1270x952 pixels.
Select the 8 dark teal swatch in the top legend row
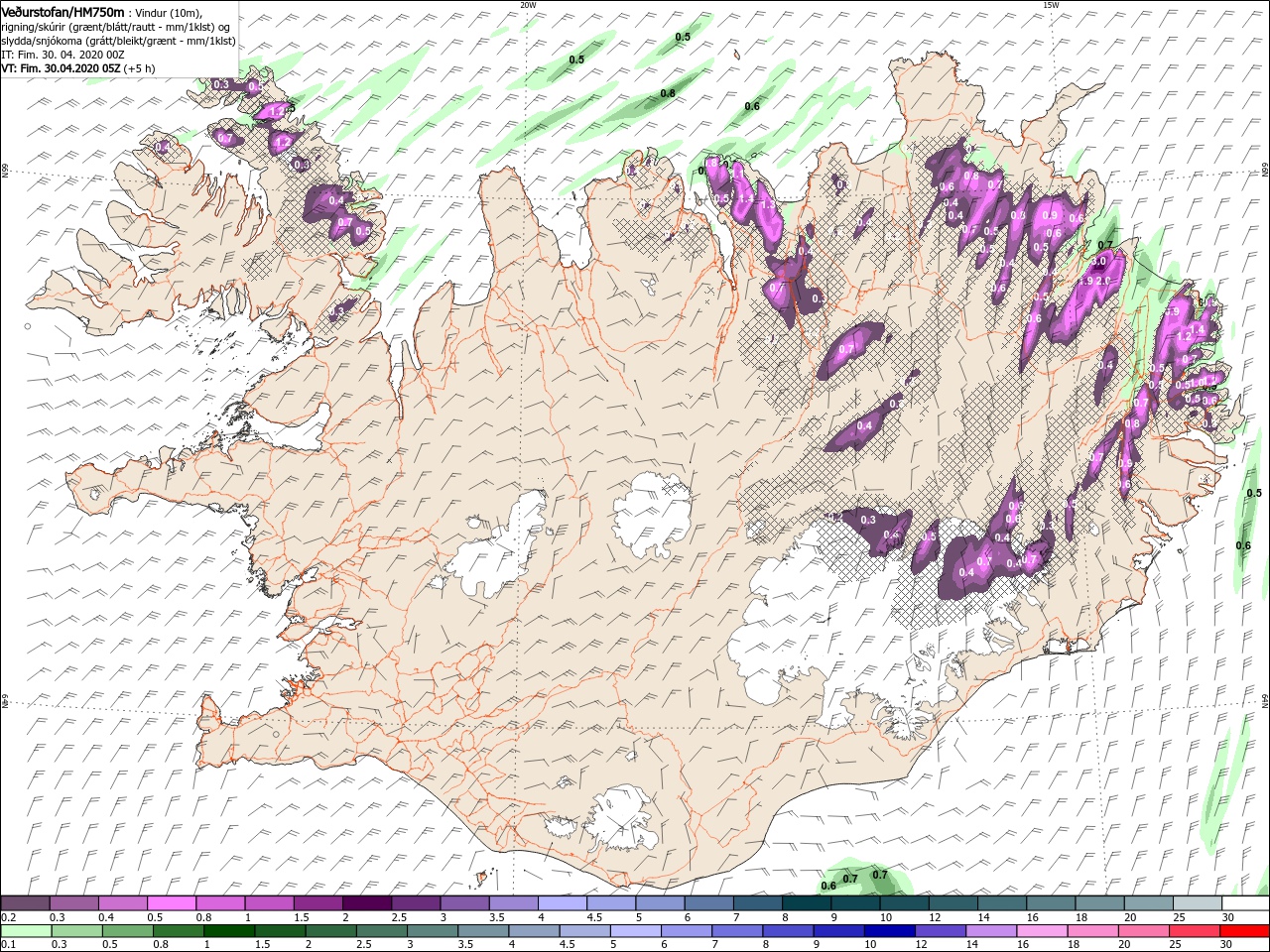point(806,903)
